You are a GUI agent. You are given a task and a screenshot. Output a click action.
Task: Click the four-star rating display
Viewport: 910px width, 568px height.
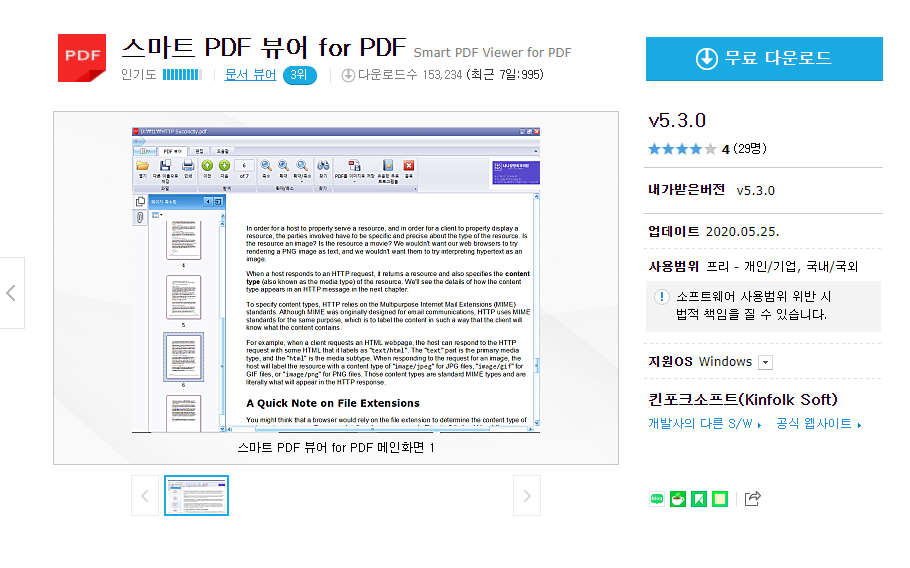682,149
